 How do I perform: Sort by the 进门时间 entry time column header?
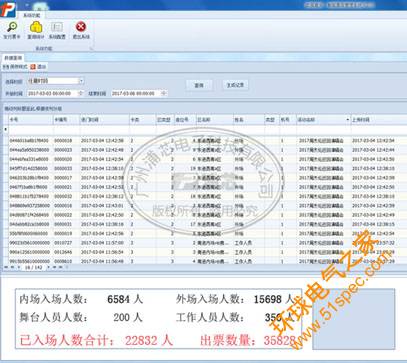pyautogui.click(x=104, y=120)
